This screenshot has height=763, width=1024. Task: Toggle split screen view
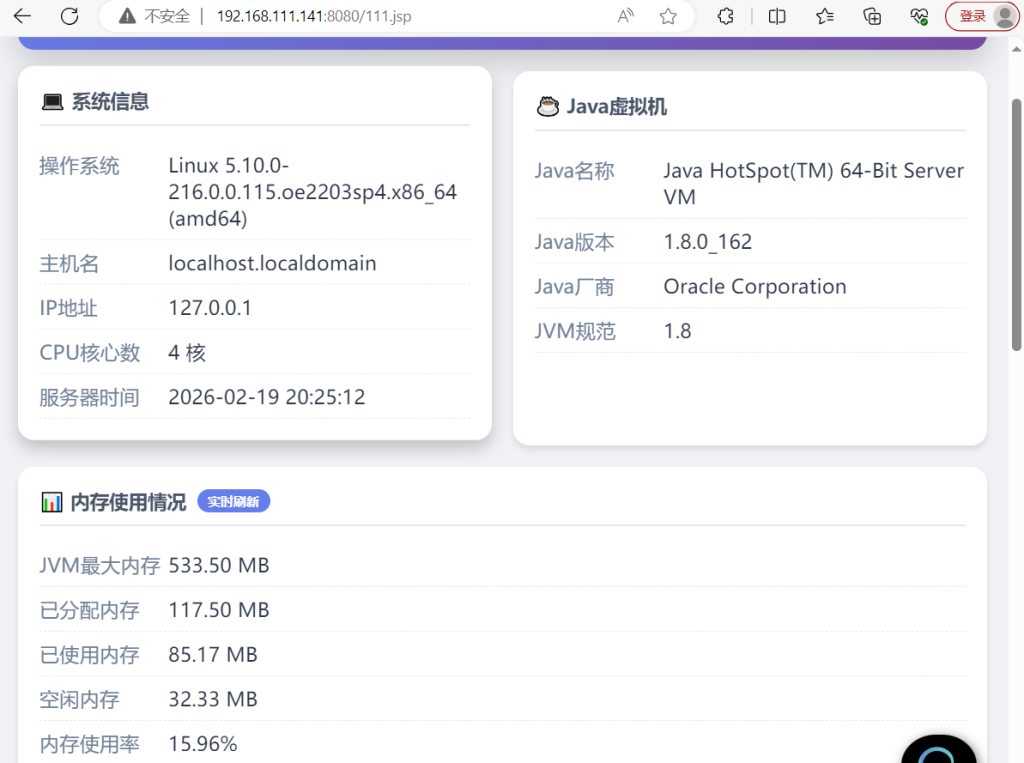[x=777, y=16]
